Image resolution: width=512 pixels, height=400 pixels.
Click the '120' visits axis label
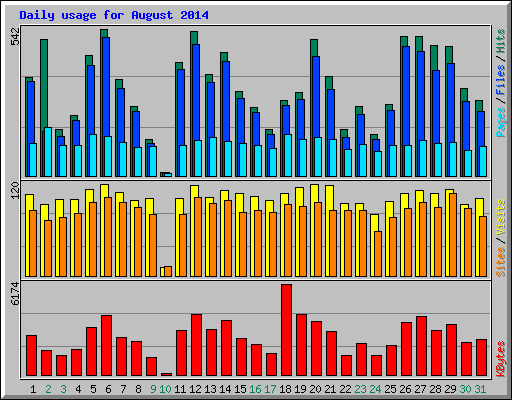tap(15, 190)
